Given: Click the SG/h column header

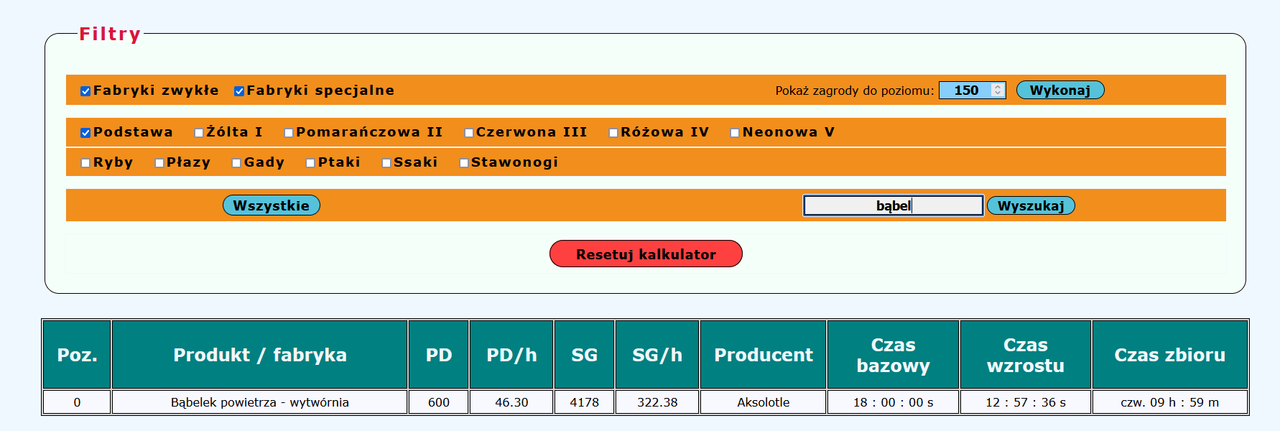Looking at the screenshot, I should point(657,355).
